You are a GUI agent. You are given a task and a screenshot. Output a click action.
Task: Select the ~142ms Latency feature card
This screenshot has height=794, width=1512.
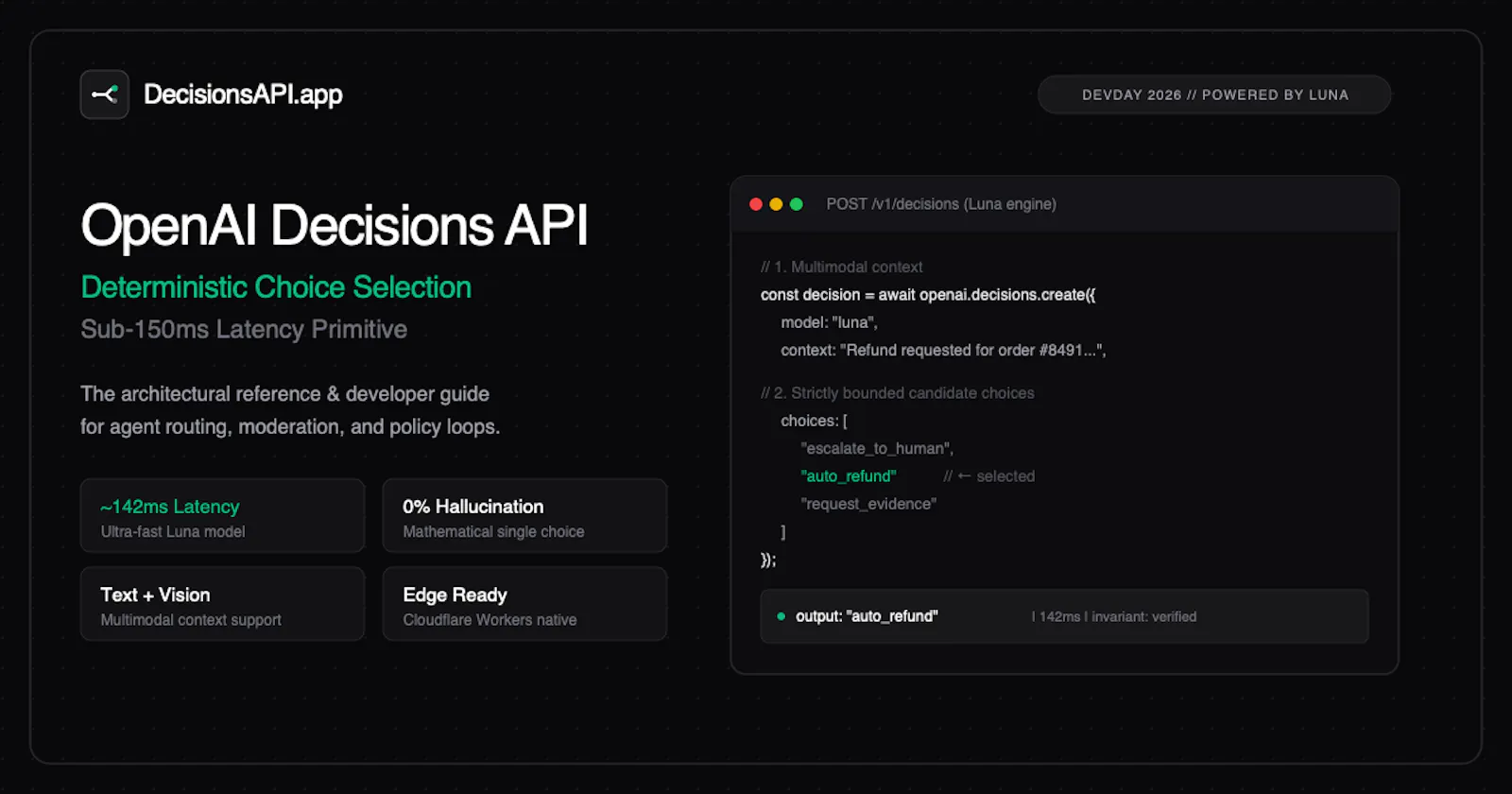click(x=223, y=515)
